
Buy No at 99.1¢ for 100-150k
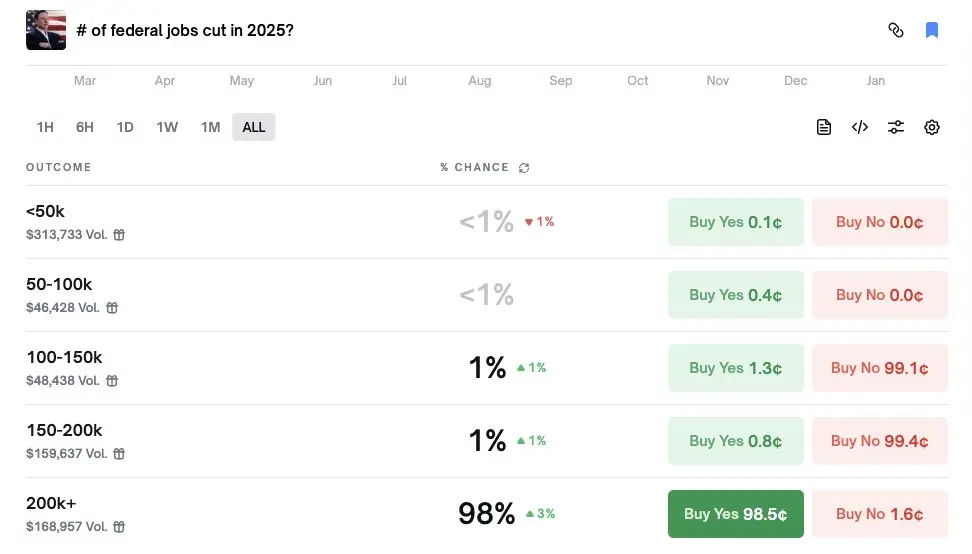879,368
